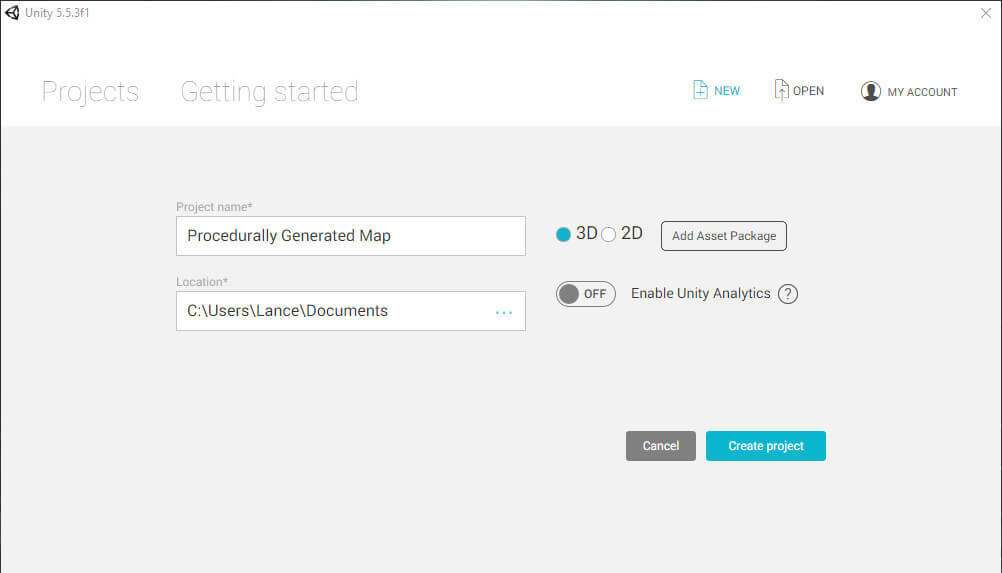This screenshot has height=573, width=1002.
Task: Browse location with the three dots icon
Action: [x=504, y=312]
